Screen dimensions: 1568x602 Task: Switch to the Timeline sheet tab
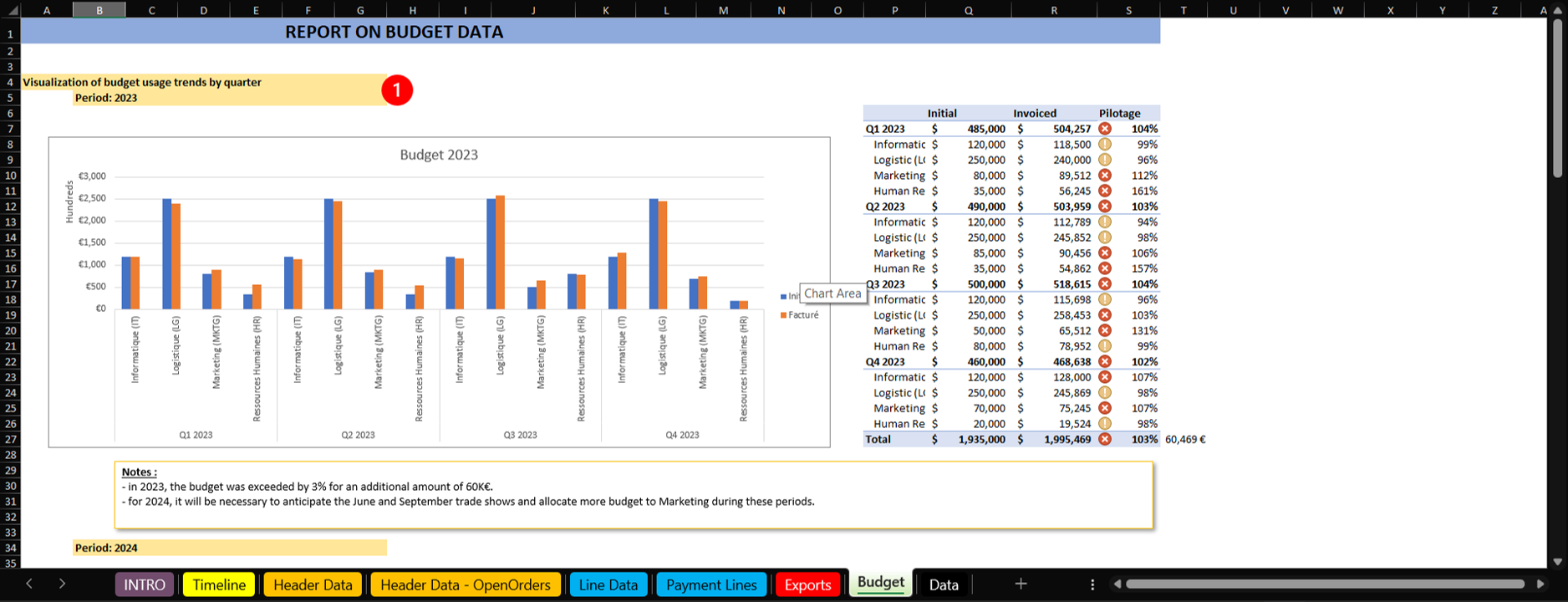click(x=219, y=584)
